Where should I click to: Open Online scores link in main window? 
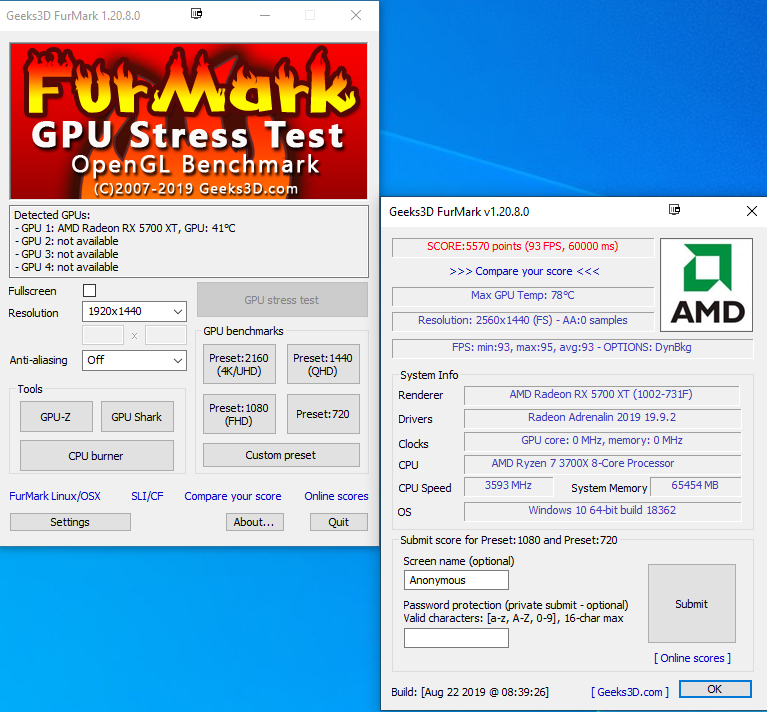click(336, 496)
